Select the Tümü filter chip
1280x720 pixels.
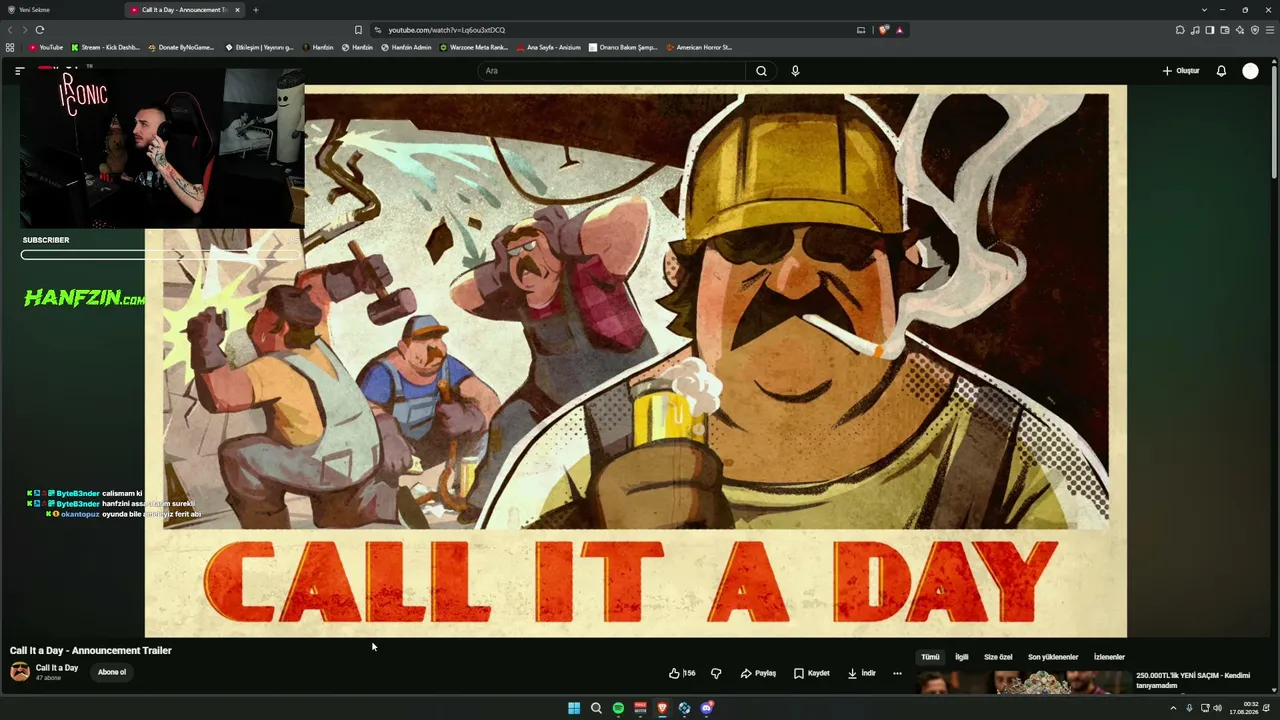click(930, 657)
